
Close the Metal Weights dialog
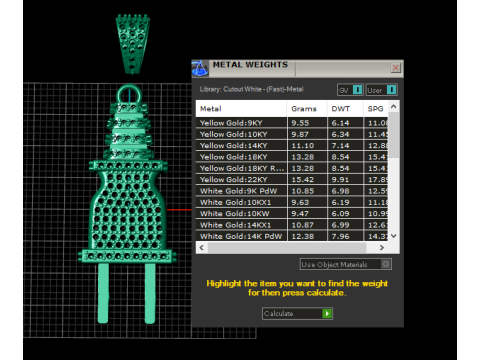395,68
